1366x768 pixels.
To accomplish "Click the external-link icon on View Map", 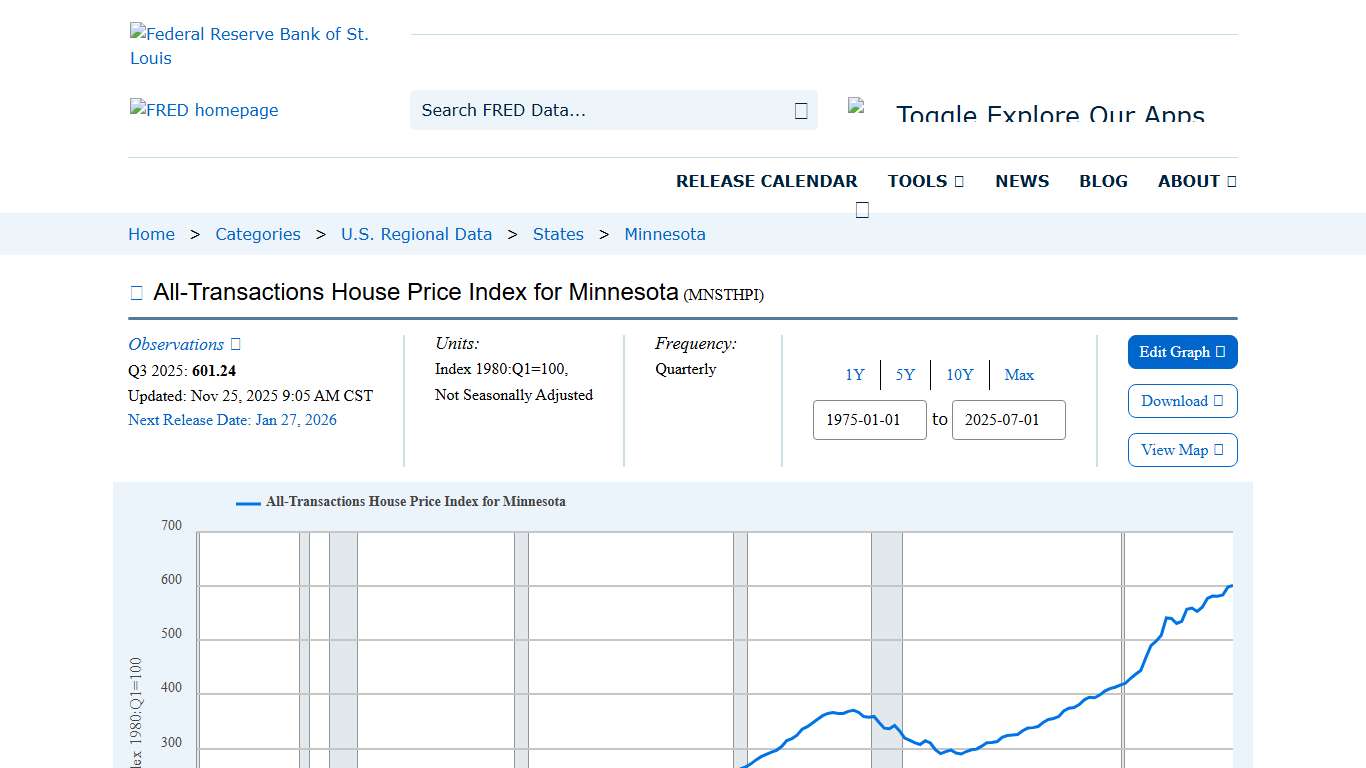I will click(x=1216, y=450).
